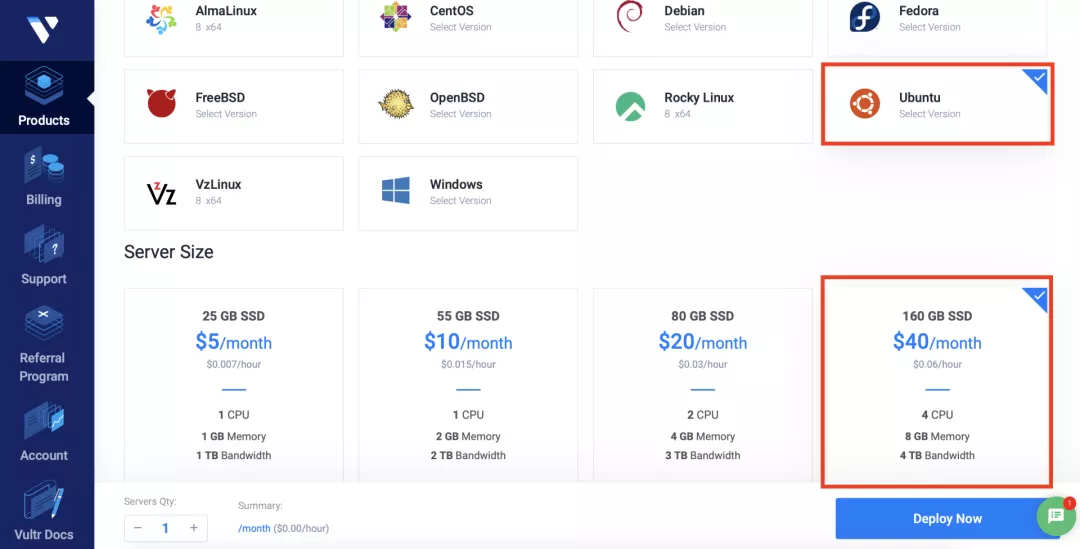Click the AlmaLinux logo icon
Viewport: 1080px width, 549px height.
coord(162,17)
